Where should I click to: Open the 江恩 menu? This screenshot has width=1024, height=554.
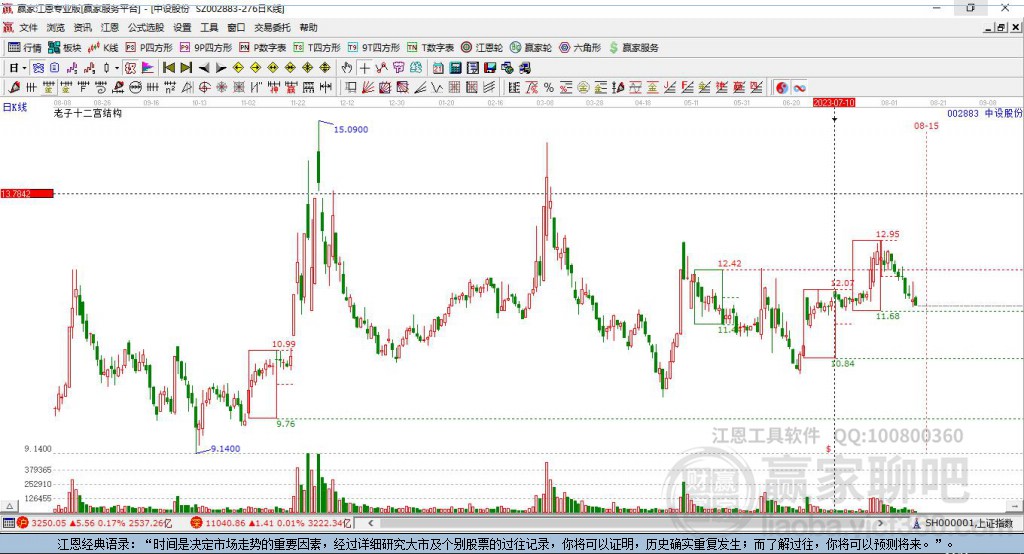pos(110,27)
